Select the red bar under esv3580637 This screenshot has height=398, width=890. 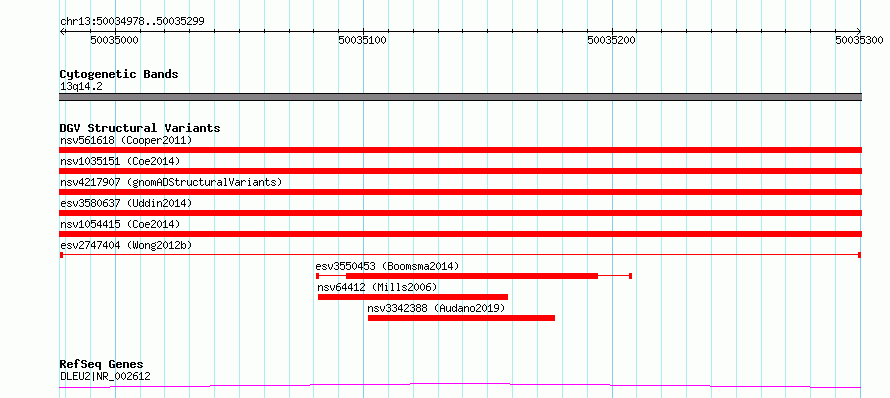click(x=460, y=213)
